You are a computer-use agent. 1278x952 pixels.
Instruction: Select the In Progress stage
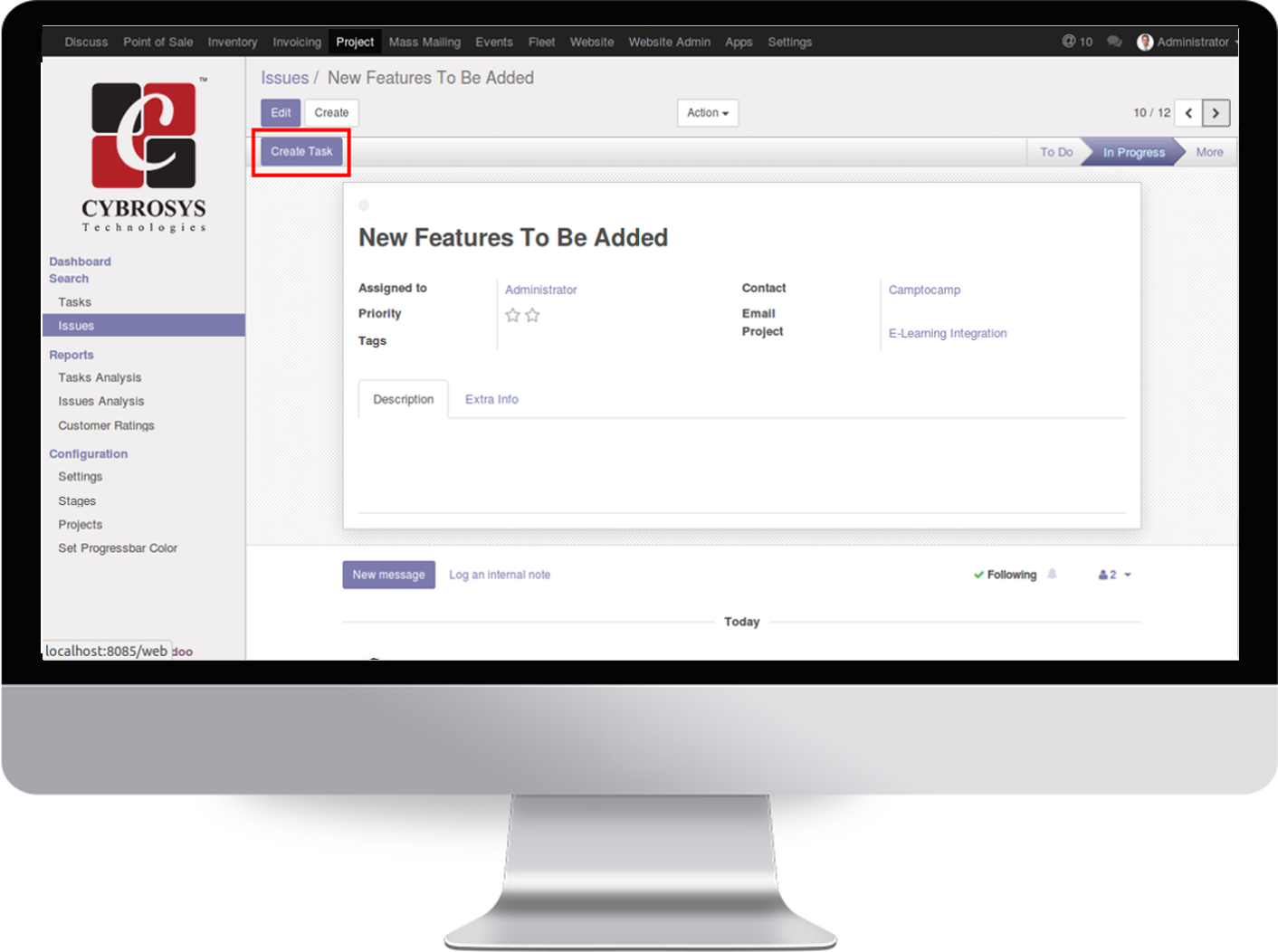1133,152
